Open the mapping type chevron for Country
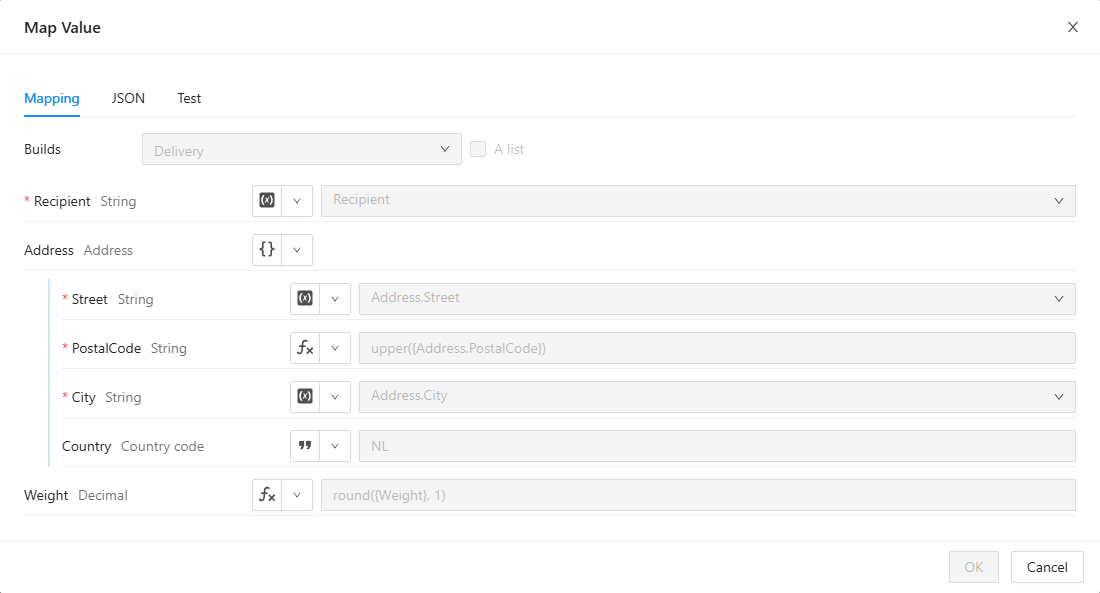The width and height of the screenshot is (1100, 593). [335, 446]
